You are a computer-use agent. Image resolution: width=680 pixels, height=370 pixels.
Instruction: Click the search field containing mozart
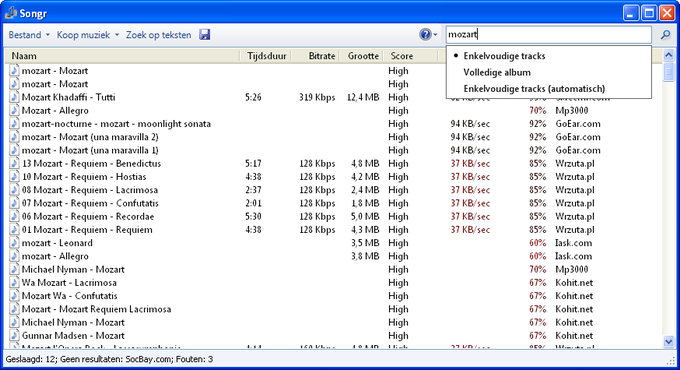click(549, 35)
